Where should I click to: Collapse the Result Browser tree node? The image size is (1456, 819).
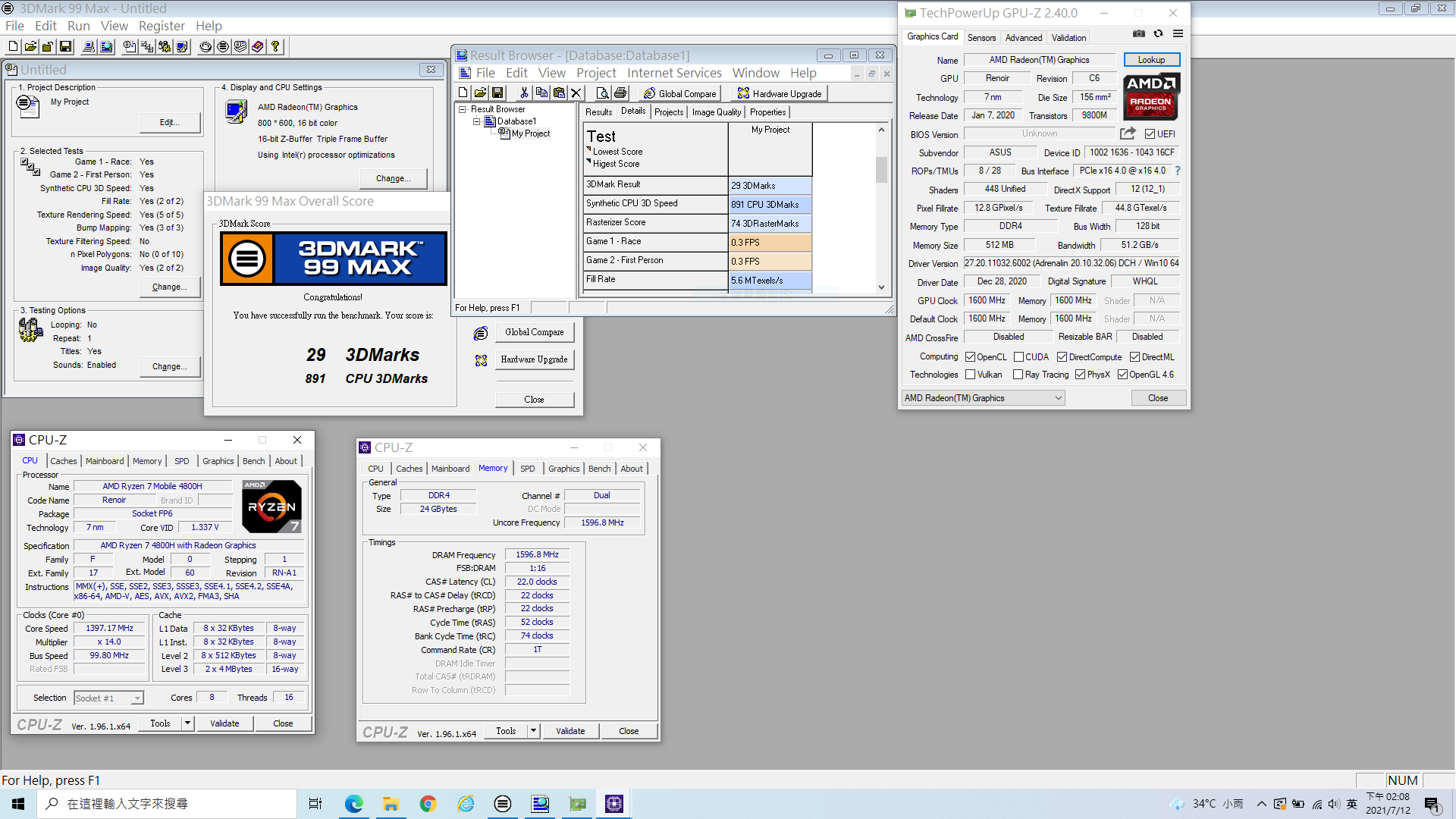point(463,109)
